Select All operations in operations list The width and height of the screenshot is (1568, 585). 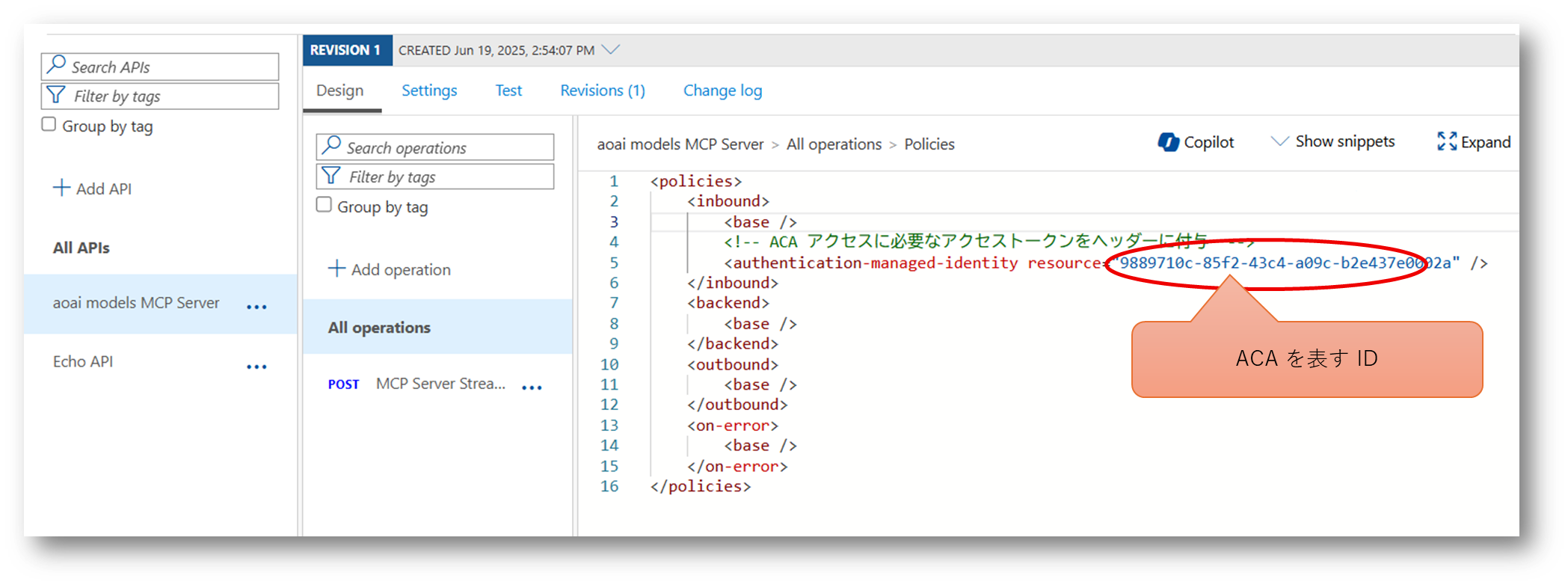437,327
